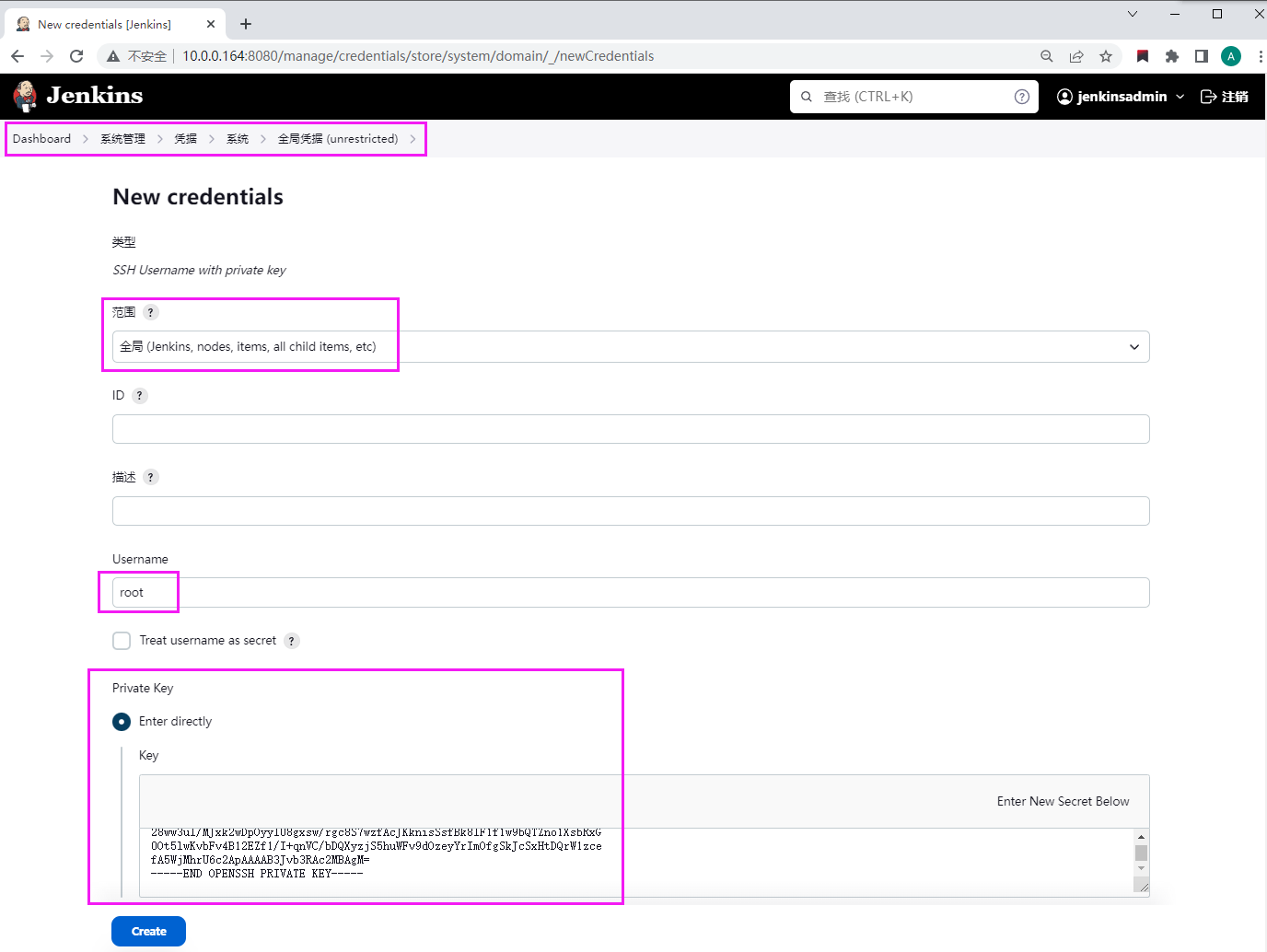Click the browser address bar URL
1267x952 pixels.
[x=418, y=56]
